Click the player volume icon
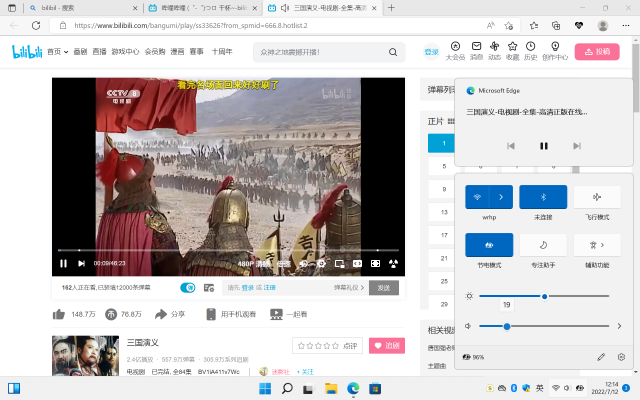Viewport: 640px width, 400px height. point(304,264)
